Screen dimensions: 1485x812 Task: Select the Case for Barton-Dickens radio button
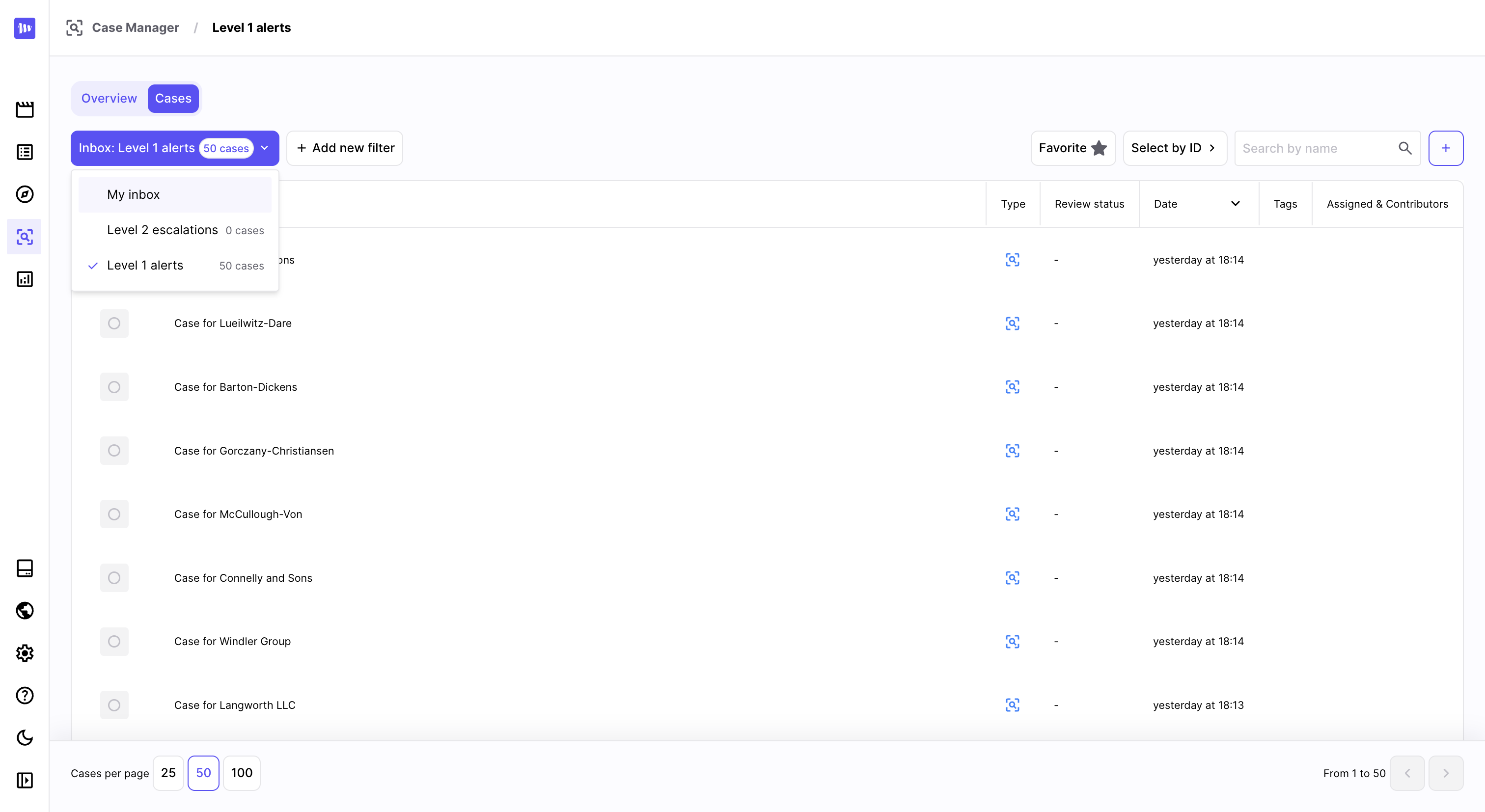pos(114,387)
